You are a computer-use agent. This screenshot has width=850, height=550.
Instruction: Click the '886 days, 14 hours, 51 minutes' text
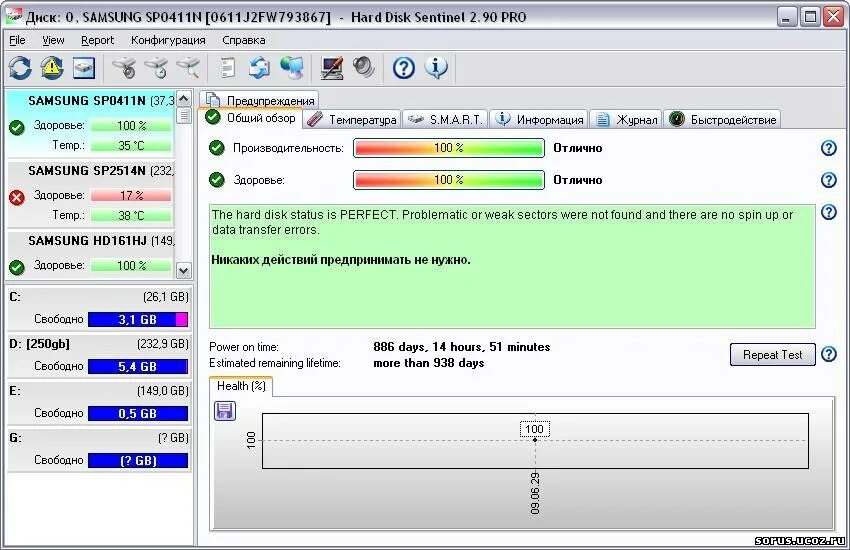tap(461, 347)
